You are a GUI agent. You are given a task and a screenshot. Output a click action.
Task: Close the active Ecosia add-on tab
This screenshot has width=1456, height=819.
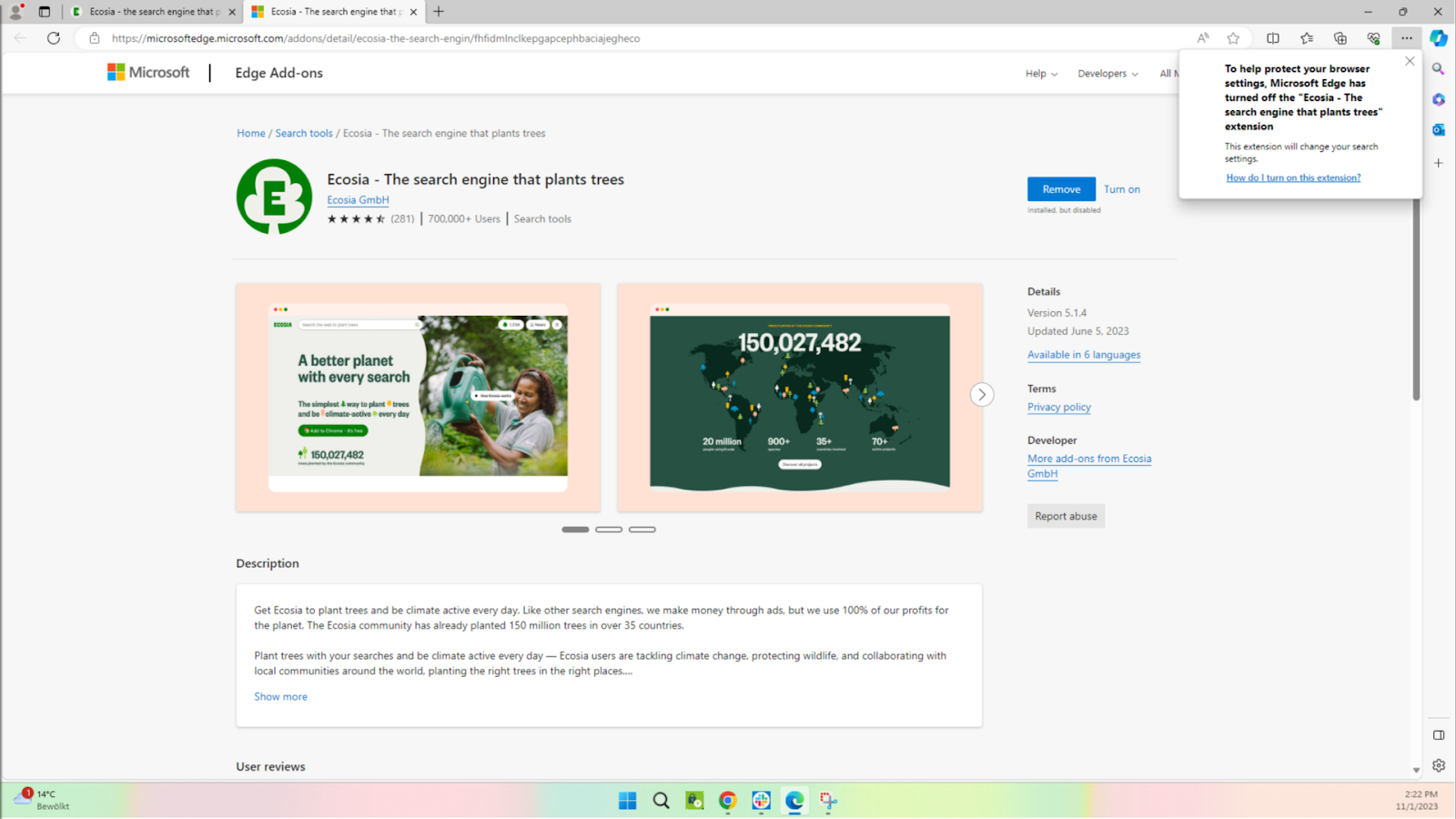414,12
